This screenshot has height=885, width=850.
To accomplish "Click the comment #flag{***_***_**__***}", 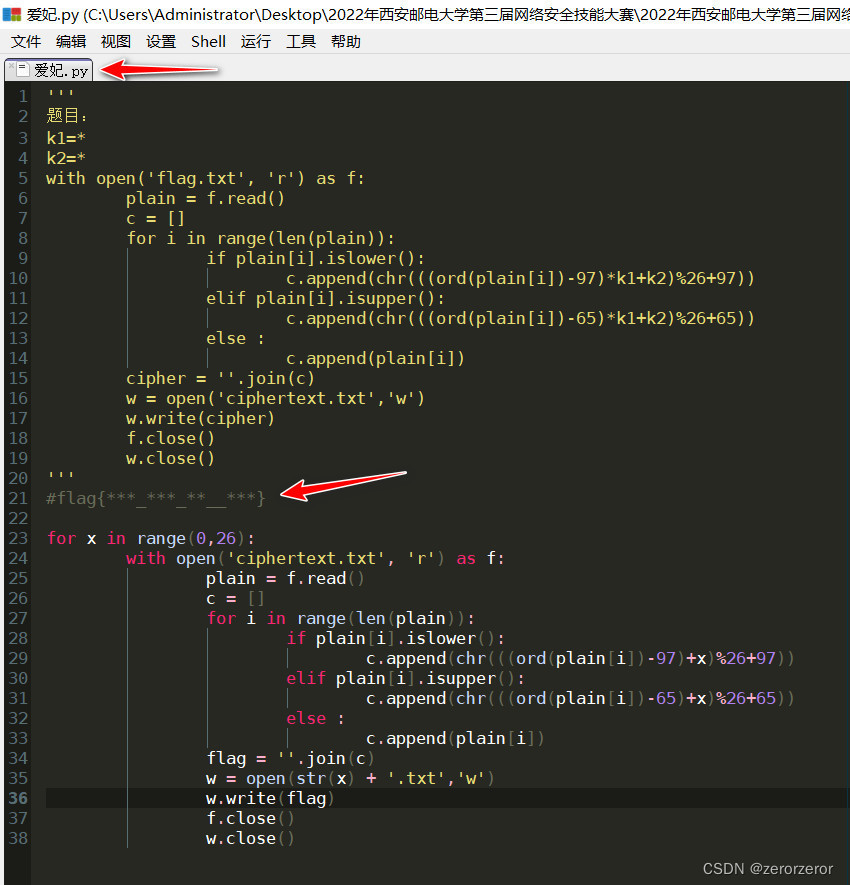I will [155, 498].
